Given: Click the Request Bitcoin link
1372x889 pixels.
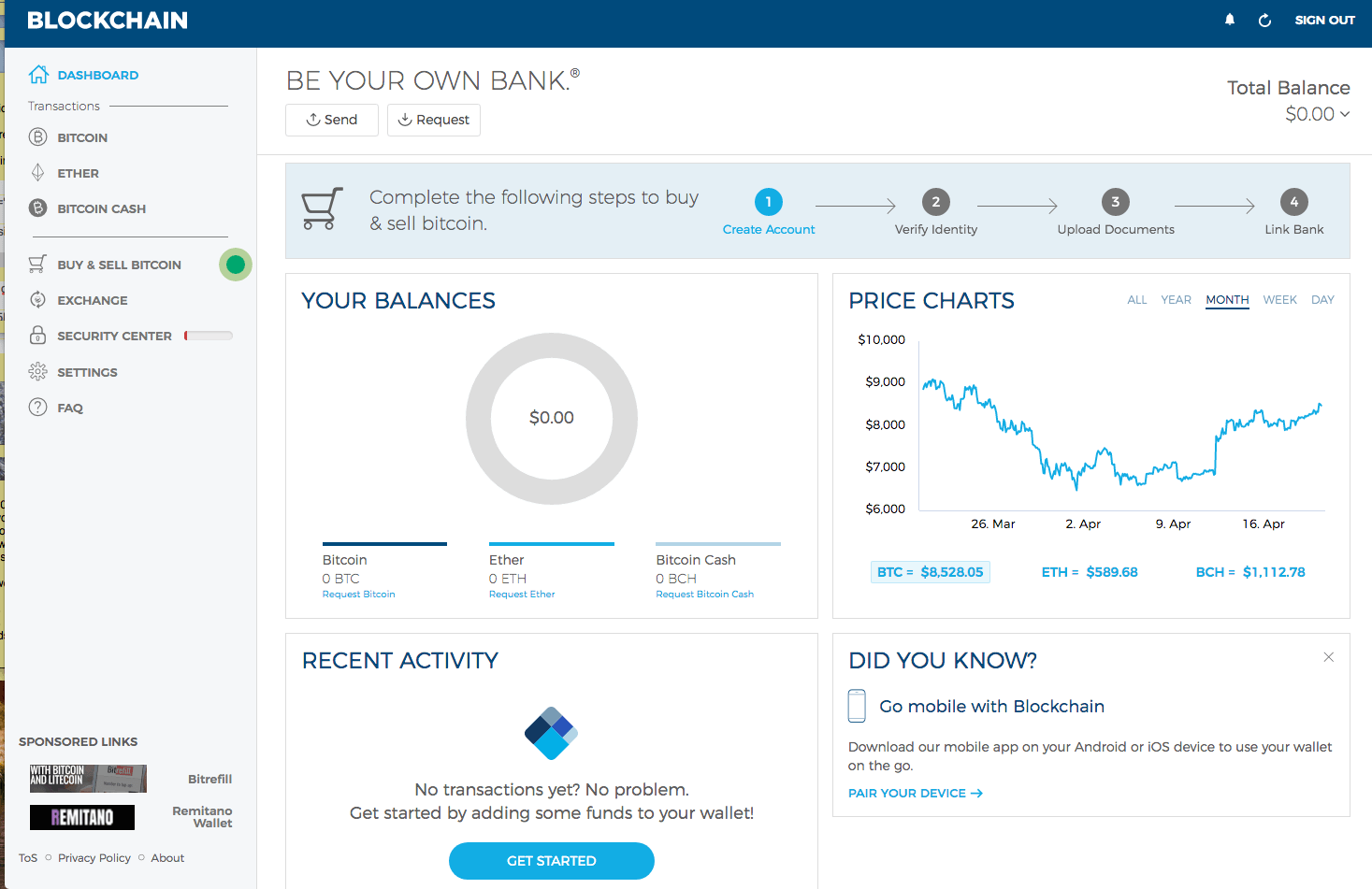Looking at the screenshot, I should pyautogui.click(x=358, y=595).
